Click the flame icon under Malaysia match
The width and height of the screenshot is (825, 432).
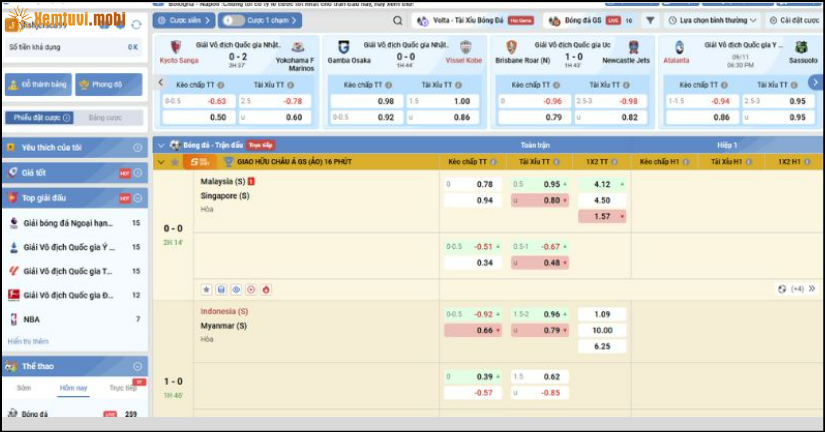click(x=266, y=289)
